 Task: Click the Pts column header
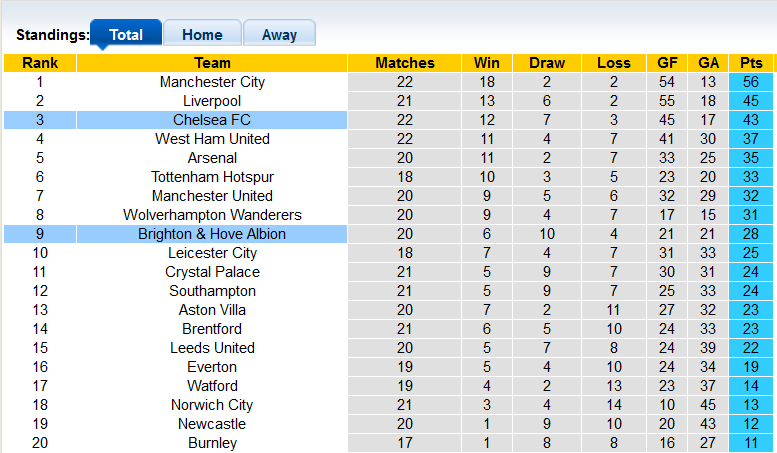tap(751, 63)
